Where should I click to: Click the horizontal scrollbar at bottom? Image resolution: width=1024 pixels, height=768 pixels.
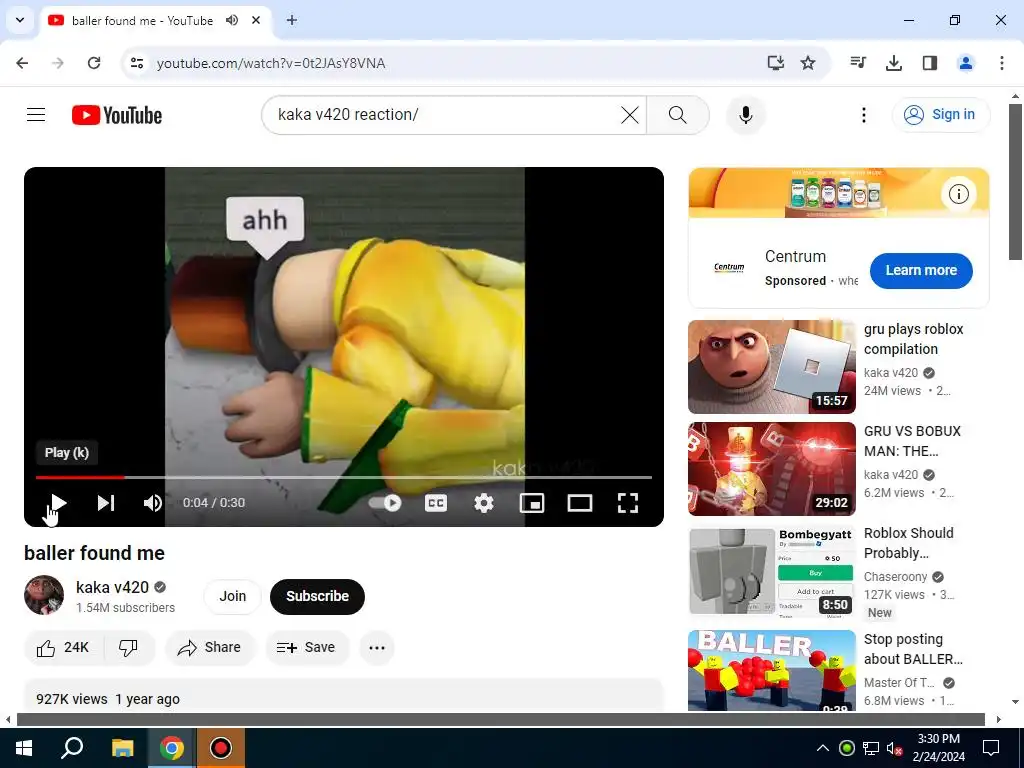500,720
